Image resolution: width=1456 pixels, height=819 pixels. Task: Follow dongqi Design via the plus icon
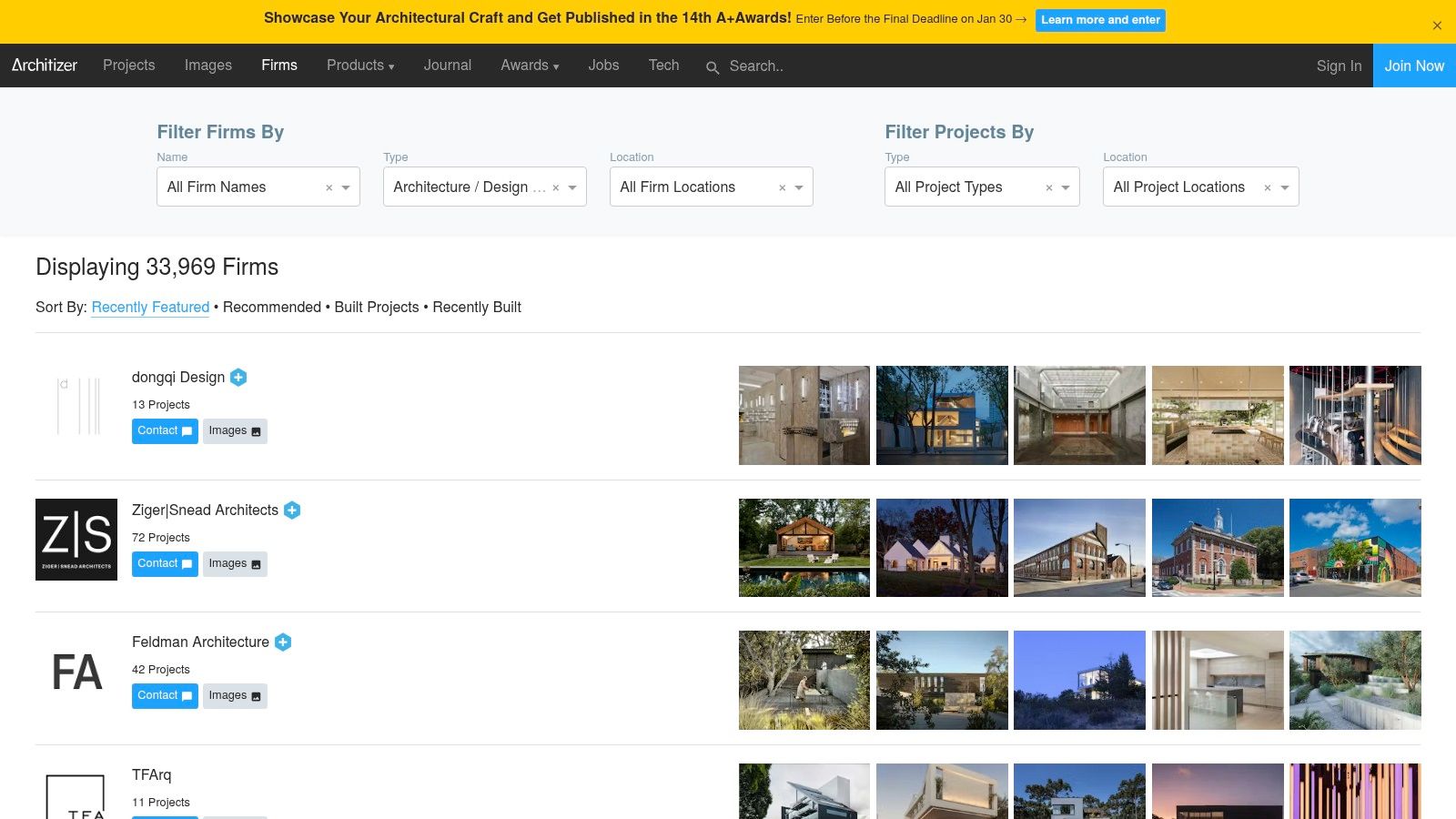[x=238, y=377]
